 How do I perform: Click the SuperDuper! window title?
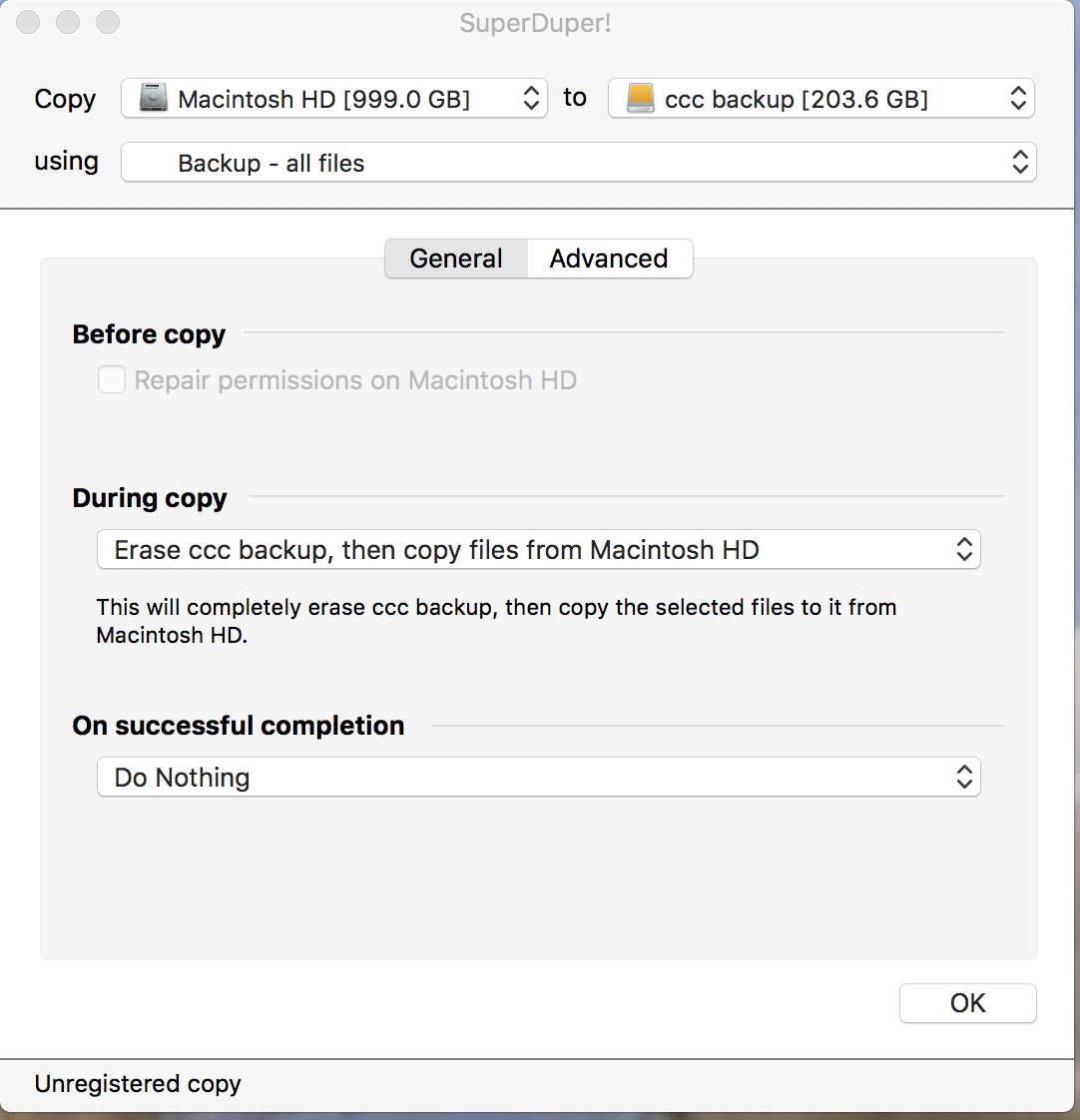click(x=535, y=23)
